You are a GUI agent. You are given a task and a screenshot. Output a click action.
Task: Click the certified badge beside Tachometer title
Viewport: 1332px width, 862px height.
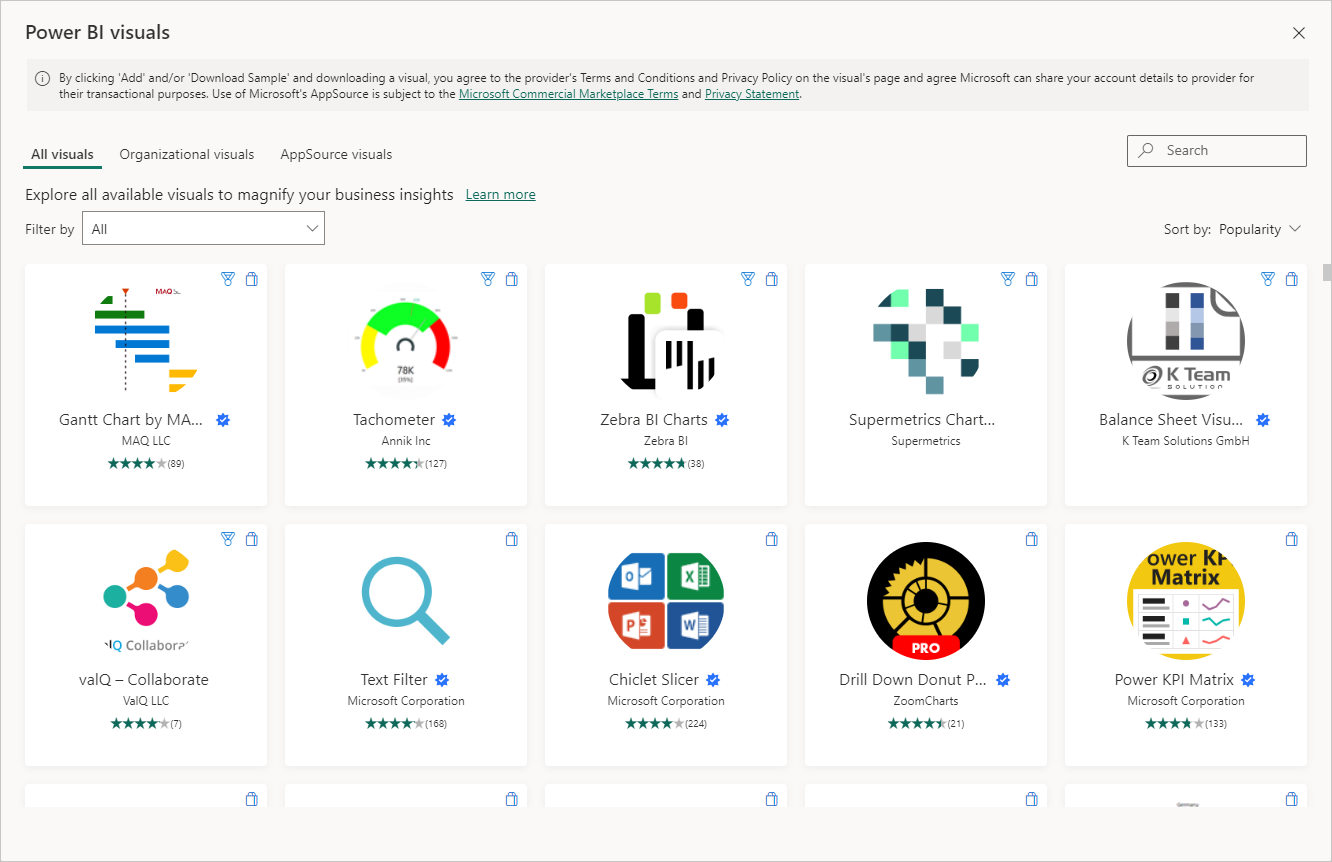pyautogui.click(x=449, y=420)
